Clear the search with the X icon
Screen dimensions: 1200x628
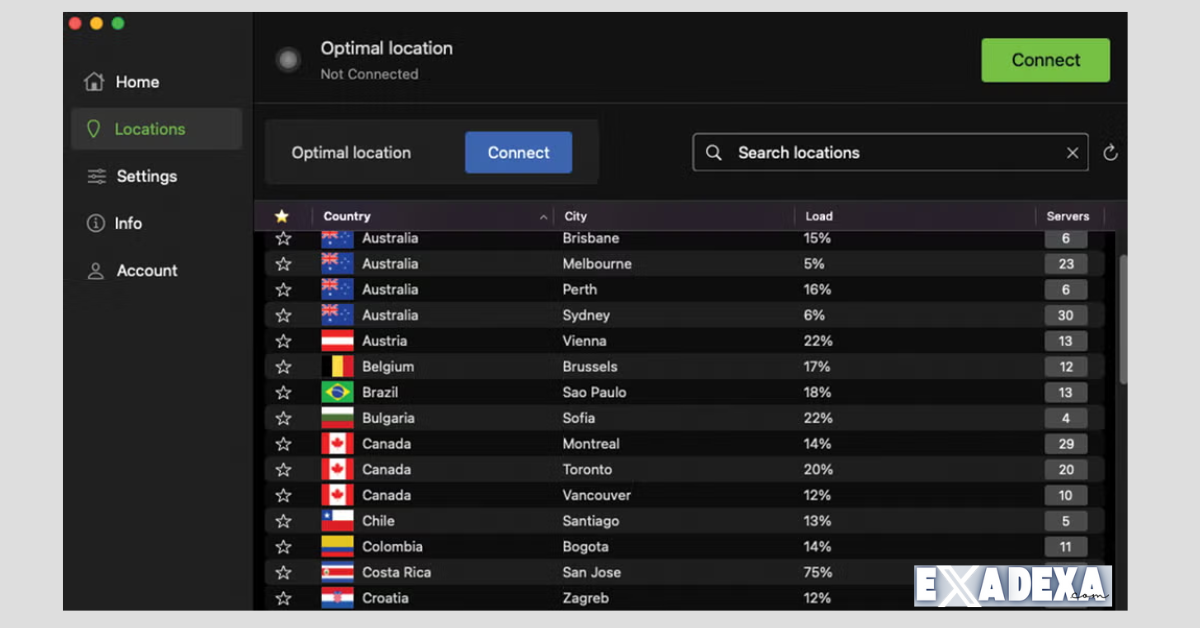1072,152
